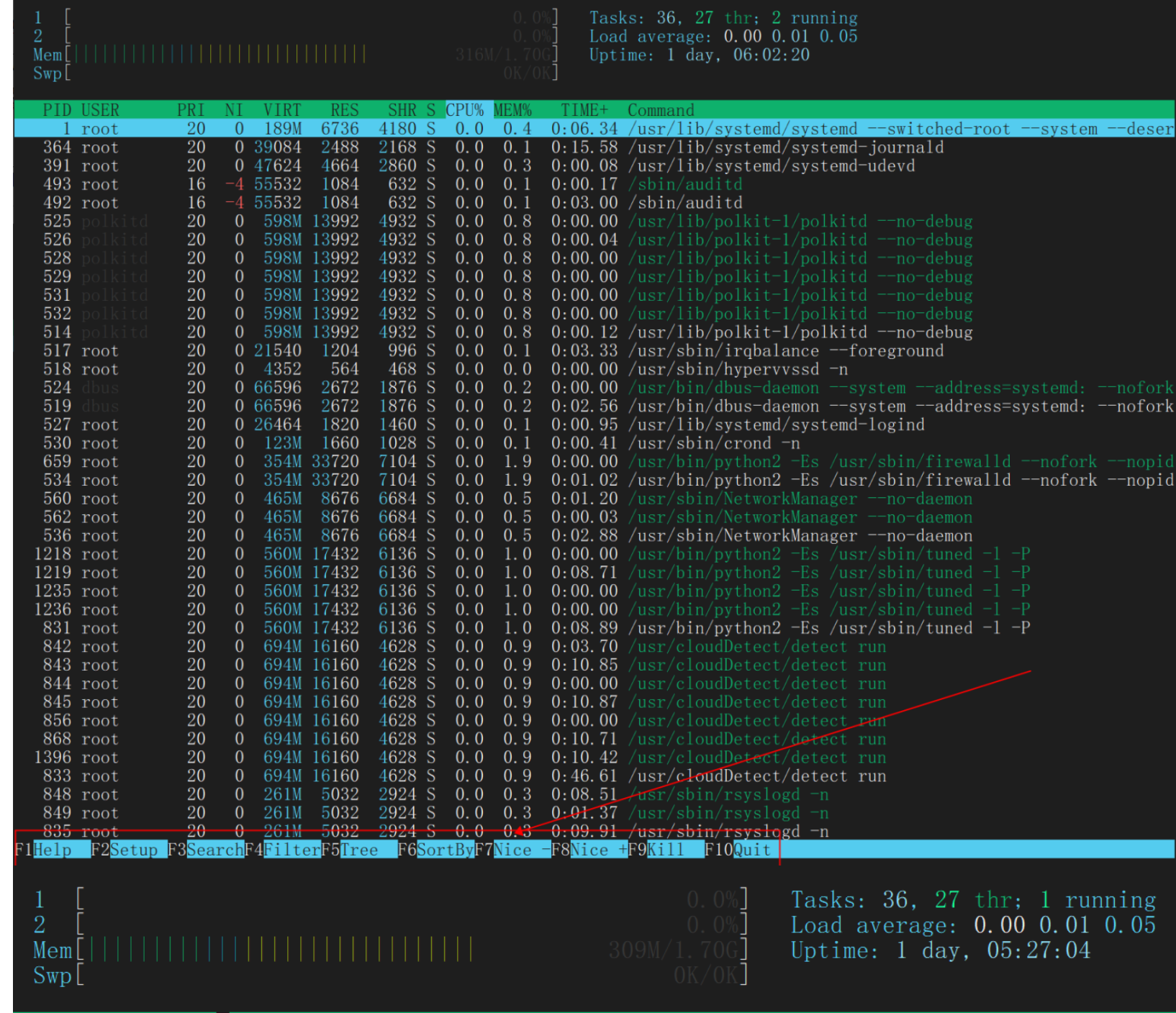Screen dimensions: 1176x1013
Task: Sort processes by the MEM% column header
Action: 512,110
